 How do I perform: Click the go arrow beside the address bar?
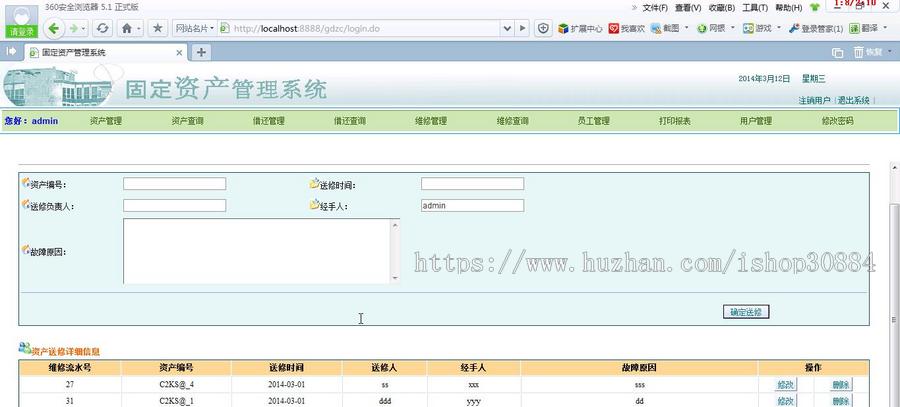pos(522,28)
